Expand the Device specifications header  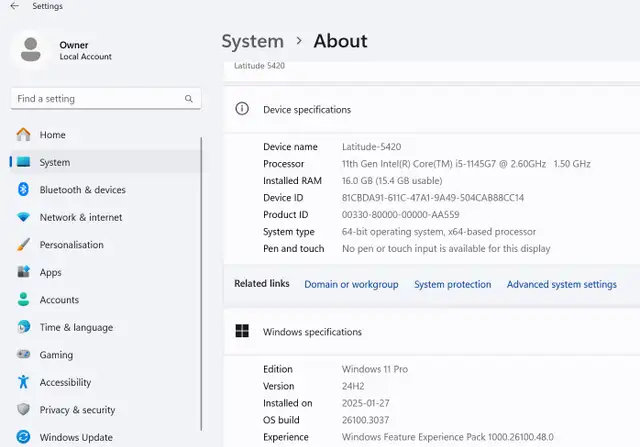pyautogui.click(x=432, y=109)
